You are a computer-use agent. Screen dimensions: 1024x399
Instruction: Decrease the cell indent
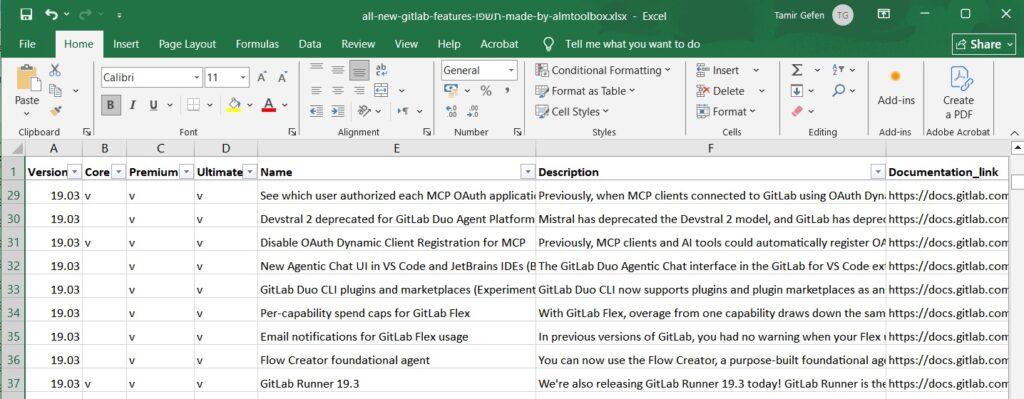coord(317,112)
